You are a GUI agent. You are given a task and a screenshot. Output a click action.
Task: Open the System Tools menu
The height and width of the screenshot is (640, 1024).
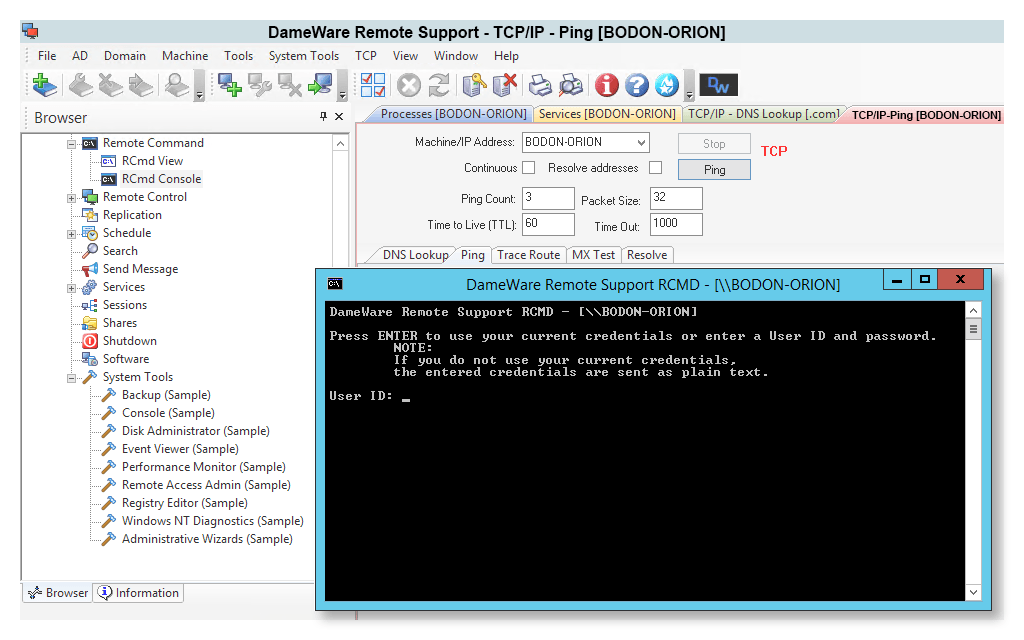pyautogui.click(x=303, y=56)
